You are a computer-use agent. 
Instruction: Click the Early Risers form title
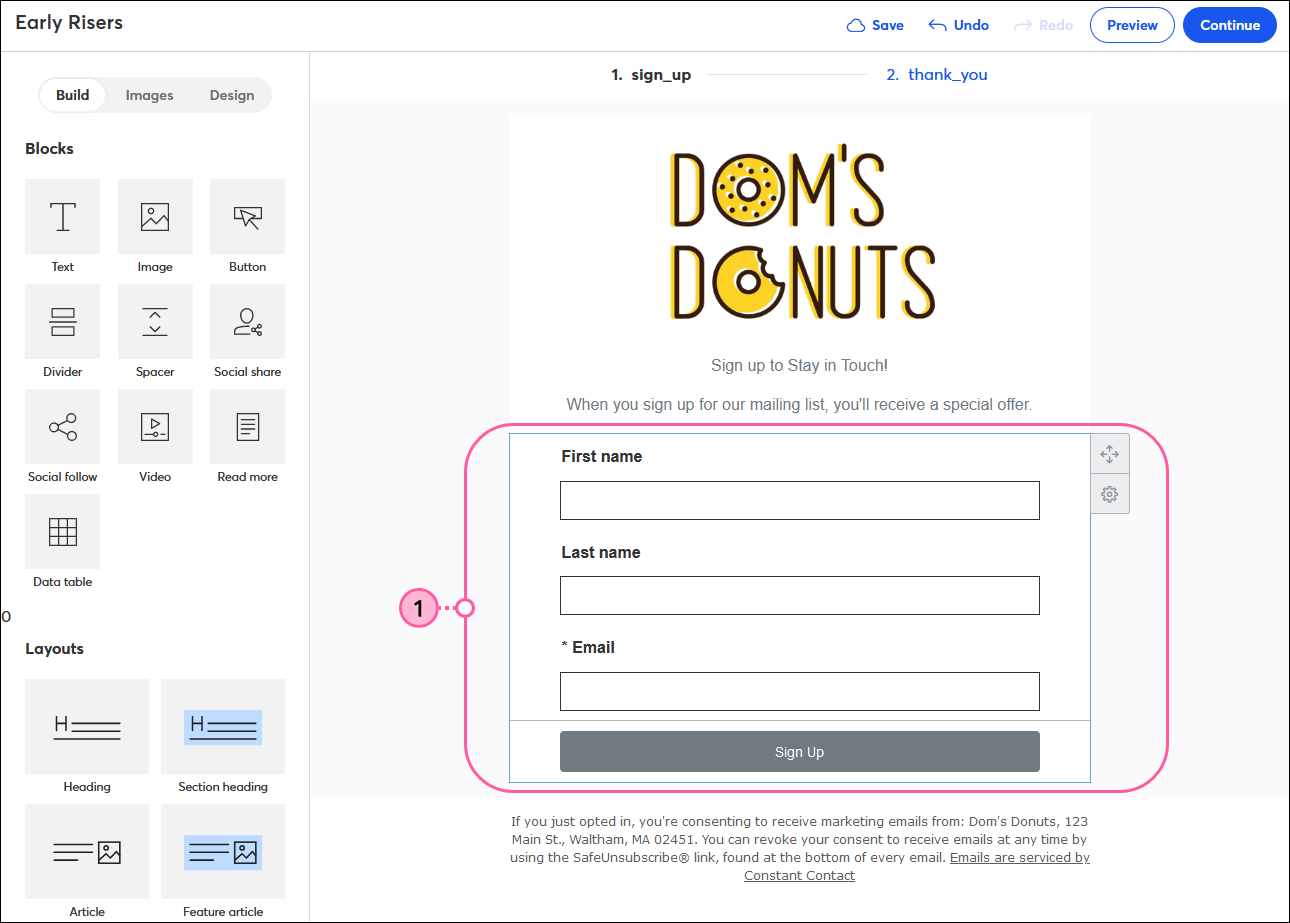pos(69,23)
